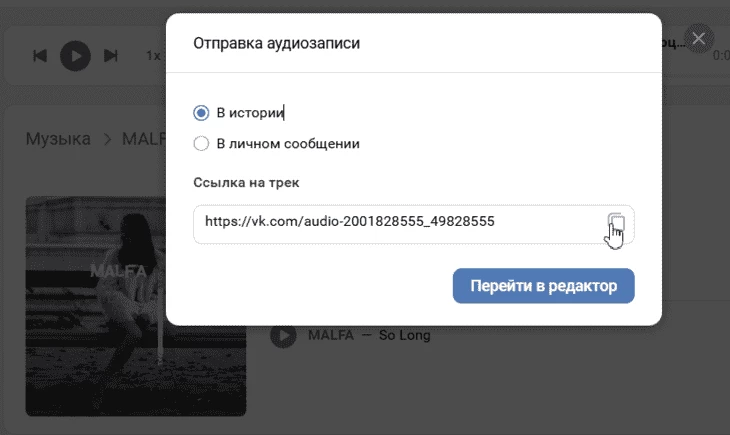Click the «В личном сообщении» label text

(x=288, y=143)
